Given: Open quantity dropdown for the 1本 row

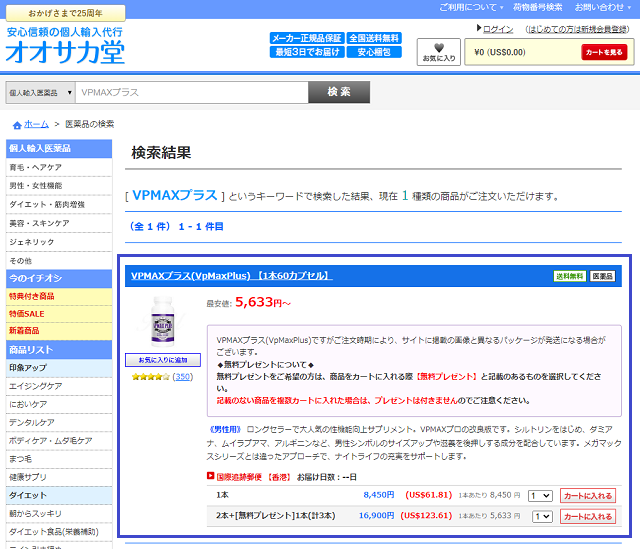Looking at the screenshot, I should [540, 496].
